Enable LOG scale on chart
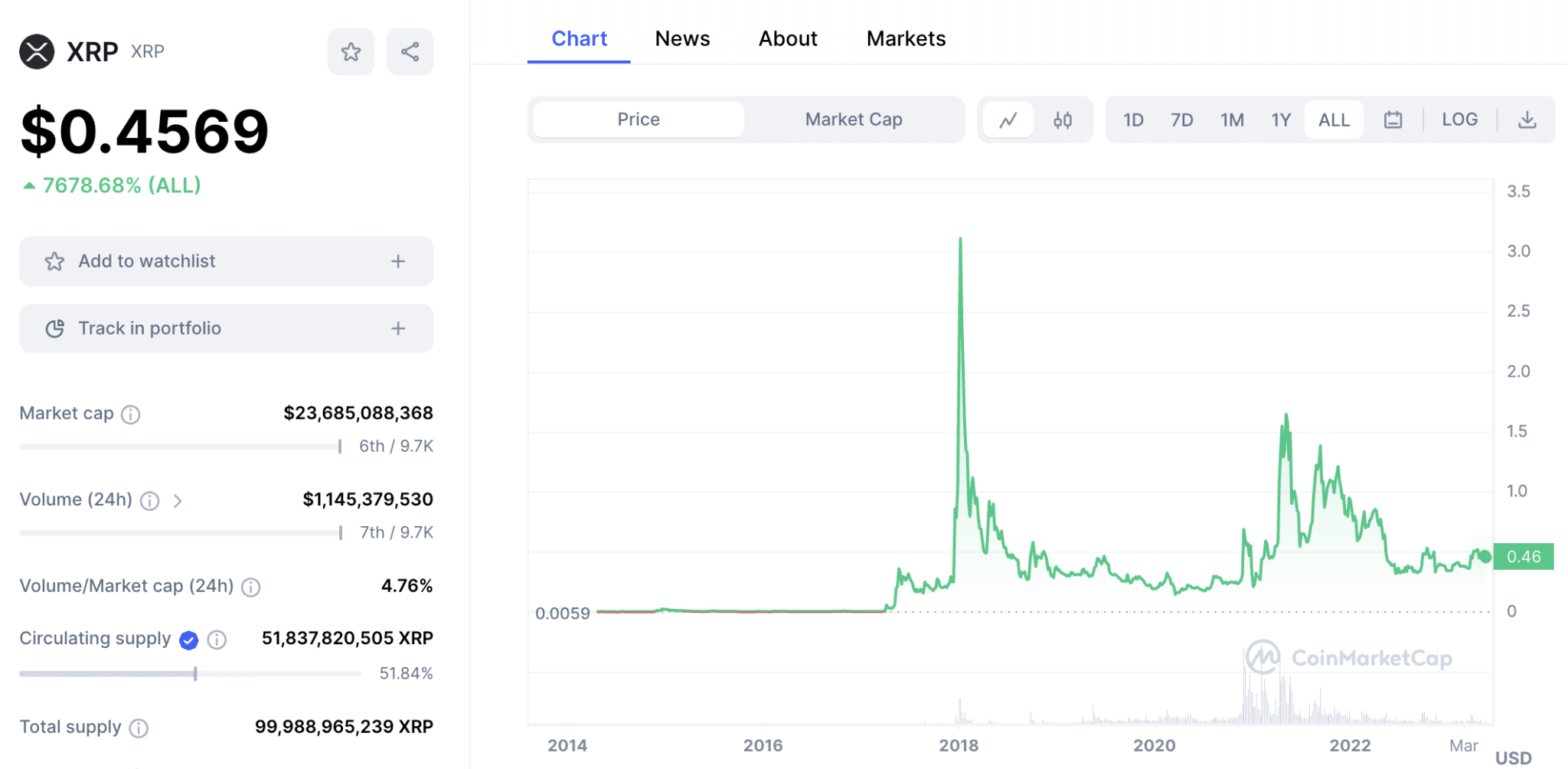This screenshot has height=769, width=1568. (x=1459, y=119)
